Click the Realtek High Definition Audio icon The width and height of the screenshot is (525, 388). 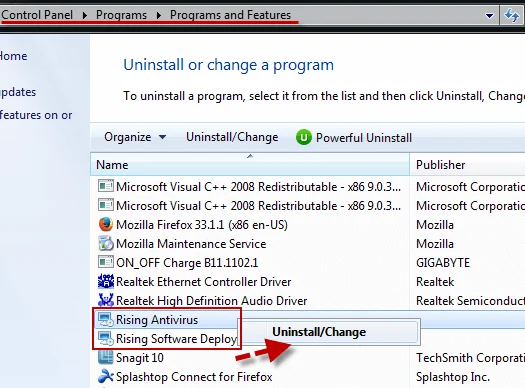105,300
